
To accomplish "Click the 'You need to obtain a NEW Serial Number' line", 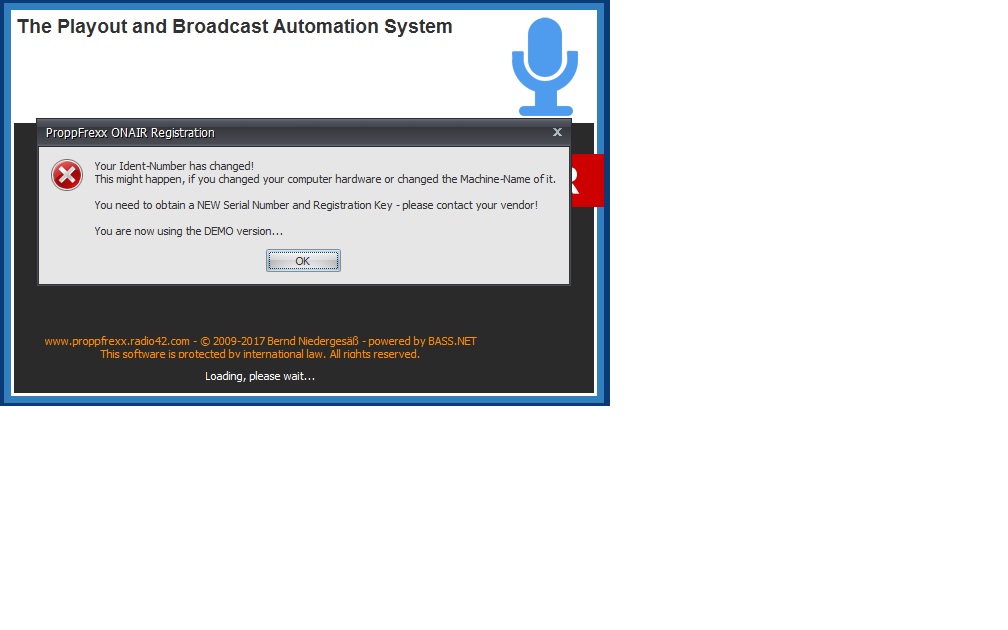I will click(316, 205).
